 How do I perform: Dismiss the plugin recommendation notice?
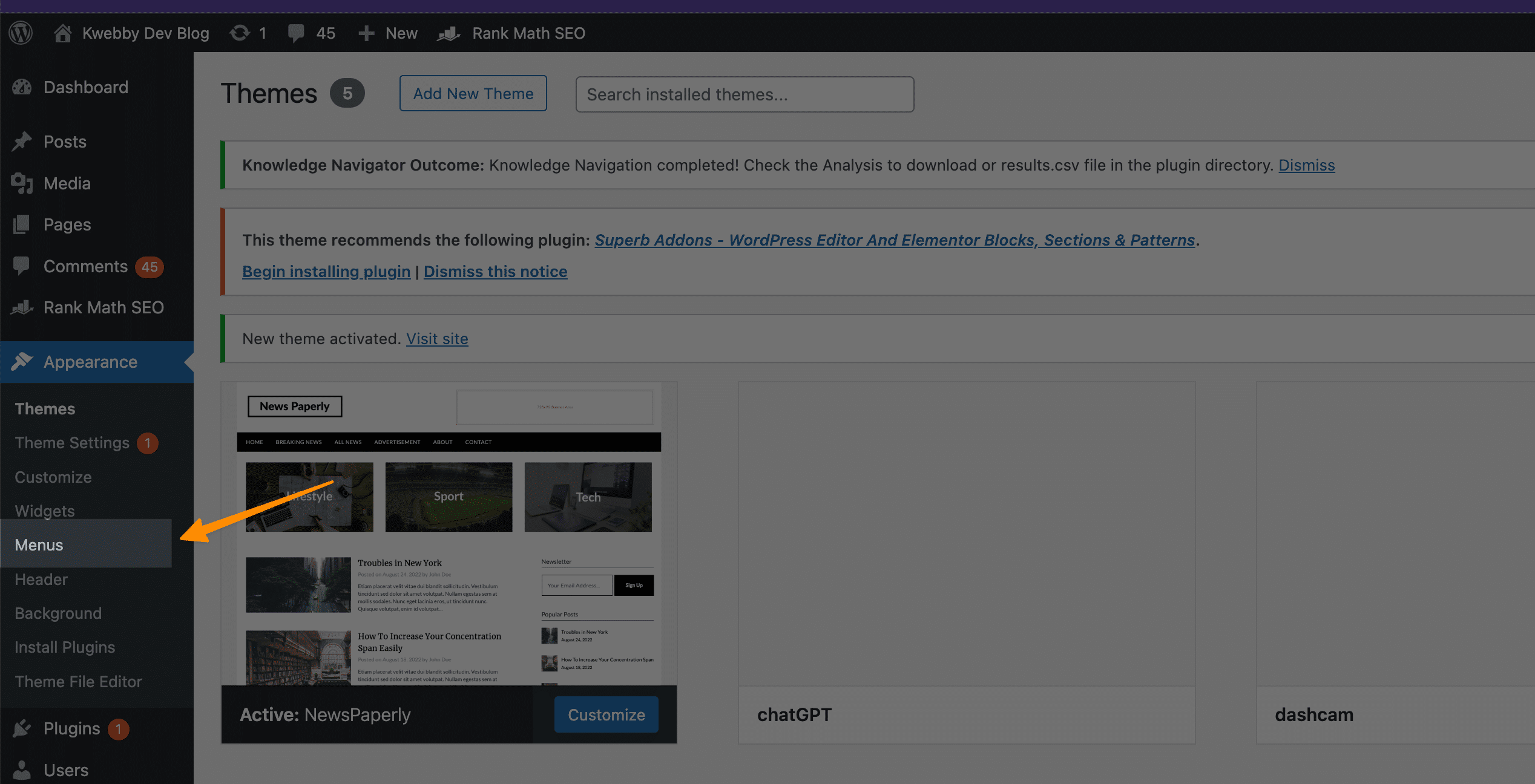[x=495, y=271]
